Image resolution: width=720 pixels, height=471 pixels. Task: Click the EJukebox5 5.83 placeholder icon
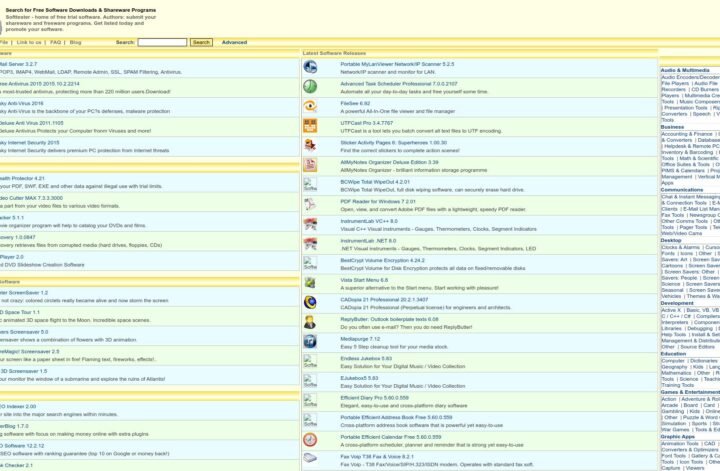point(310,381)
